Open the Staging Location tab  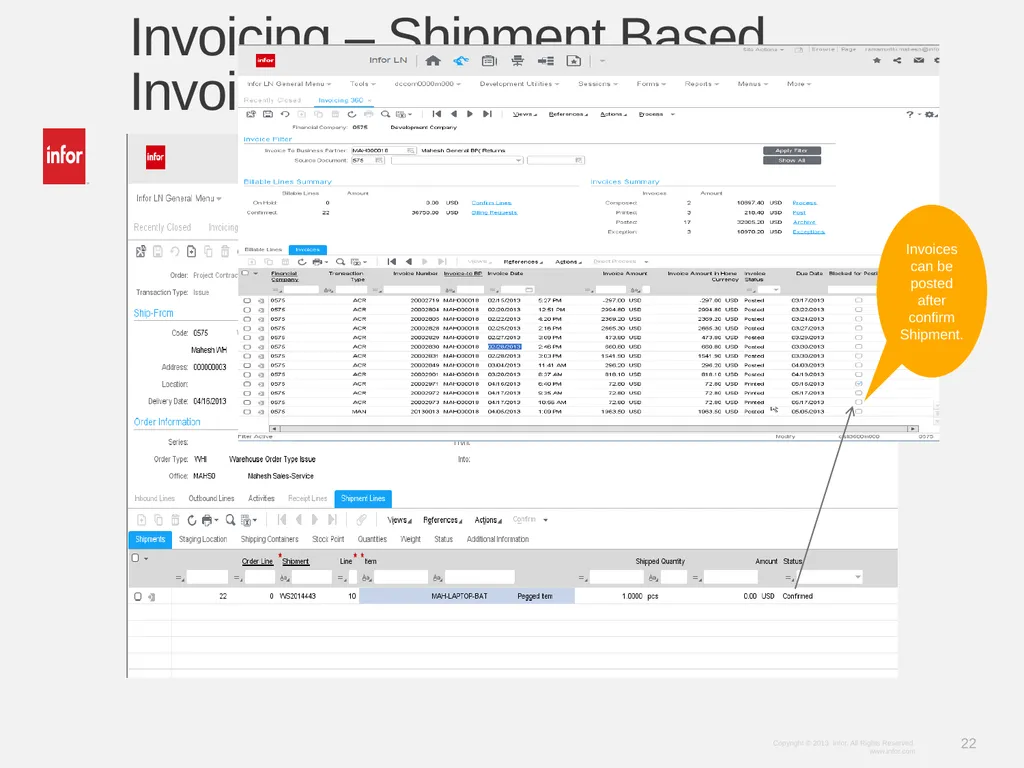click(203, 539)
